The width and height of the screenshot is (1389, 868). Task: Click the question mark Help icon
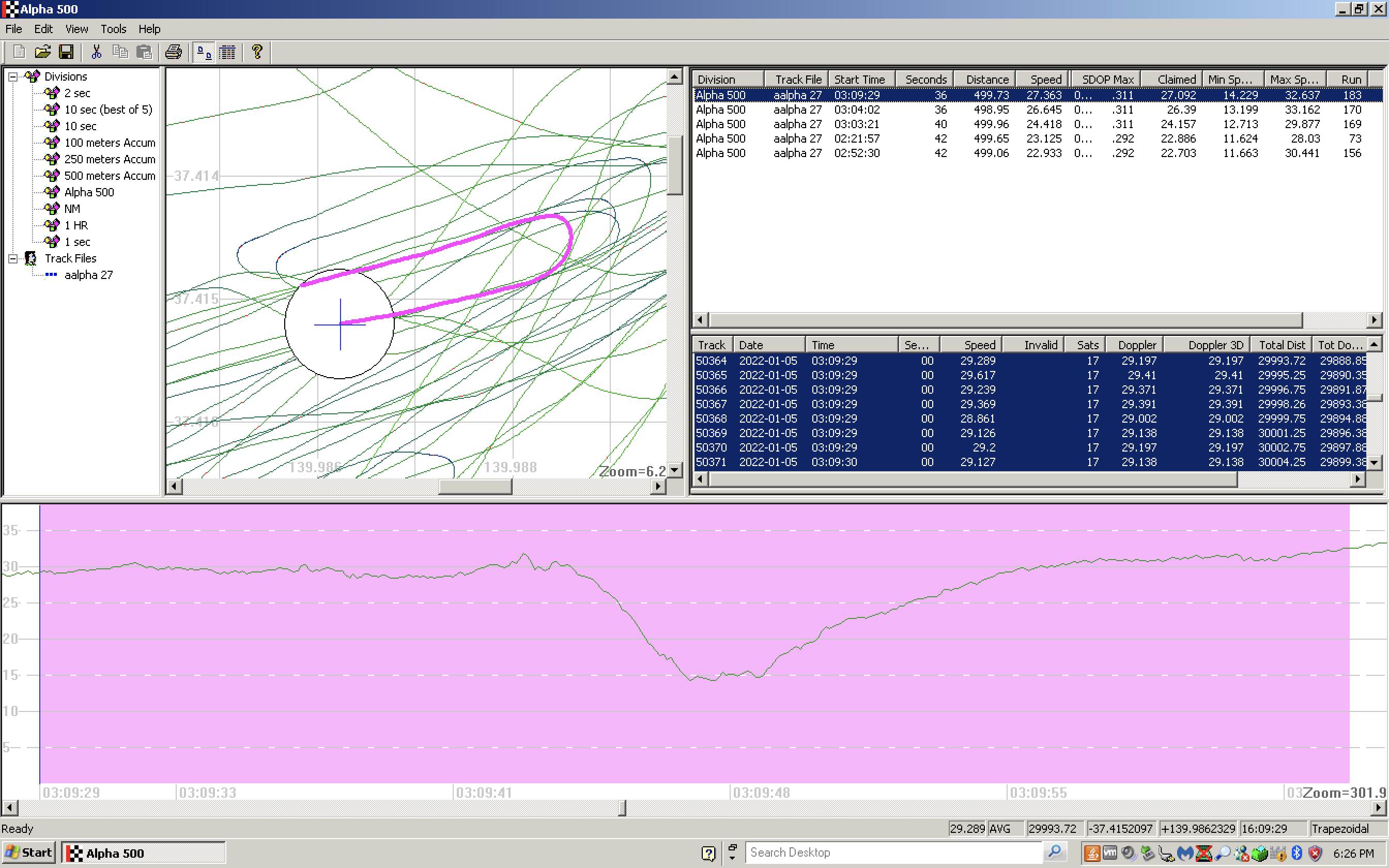pyautogui.click(x=257, y=52)
